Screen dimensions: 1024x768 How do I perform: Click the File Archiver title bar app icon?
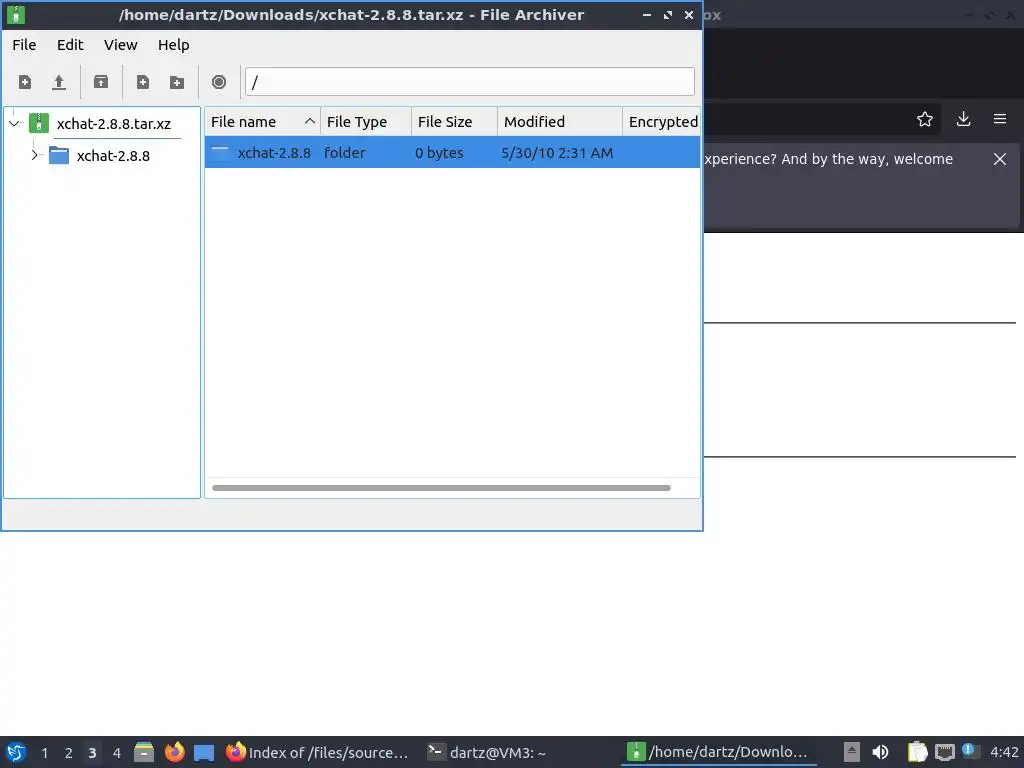pos(16,14)
